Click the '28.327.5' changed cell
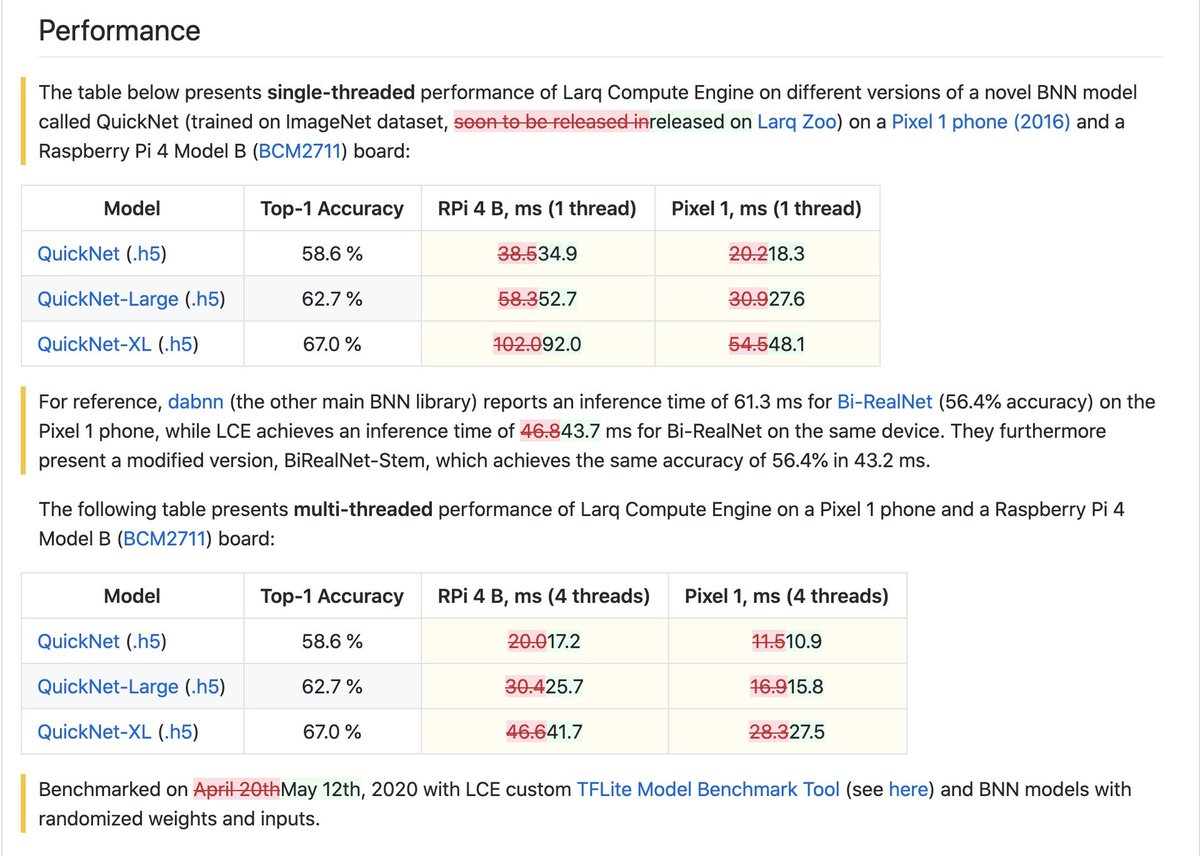 (x=787, y=732)
